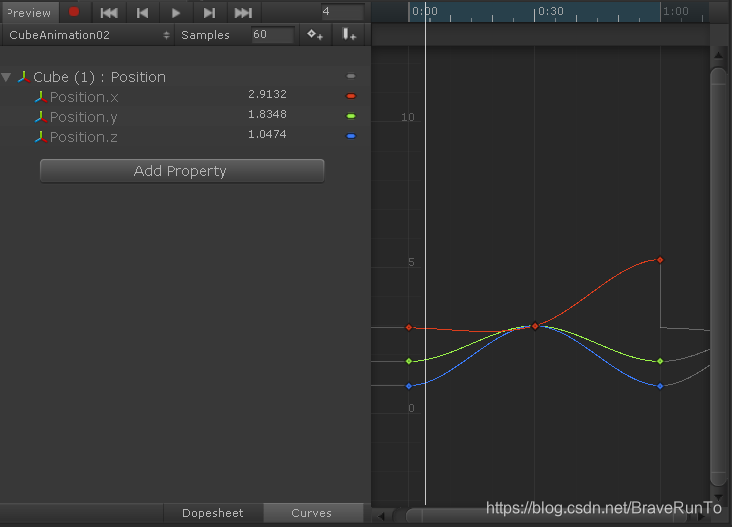
Task: Click the horizontal scrollbar left arrow
Action: pos(381,516)
